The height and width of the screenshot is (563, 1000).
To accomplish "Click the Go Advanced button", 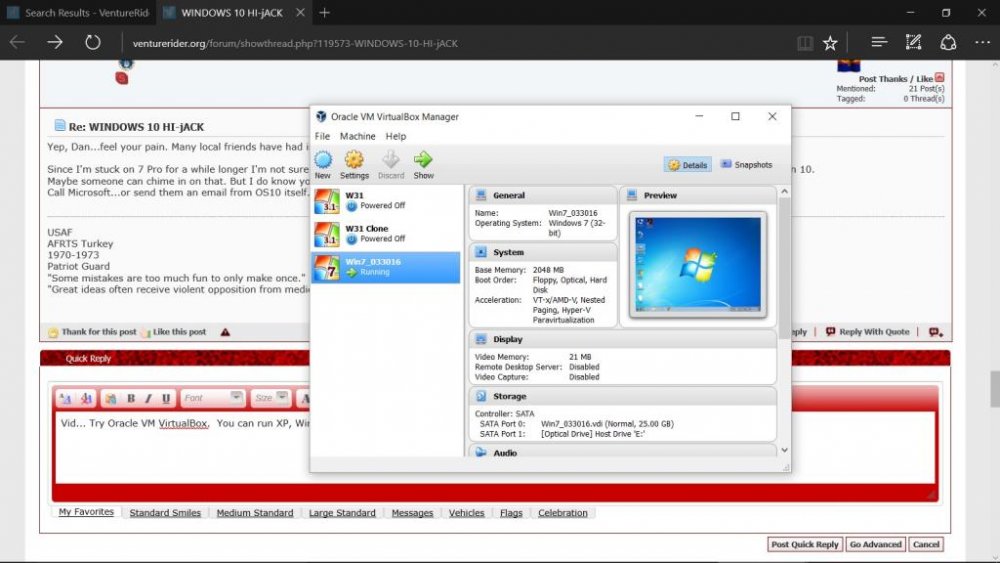I will 875,545.
